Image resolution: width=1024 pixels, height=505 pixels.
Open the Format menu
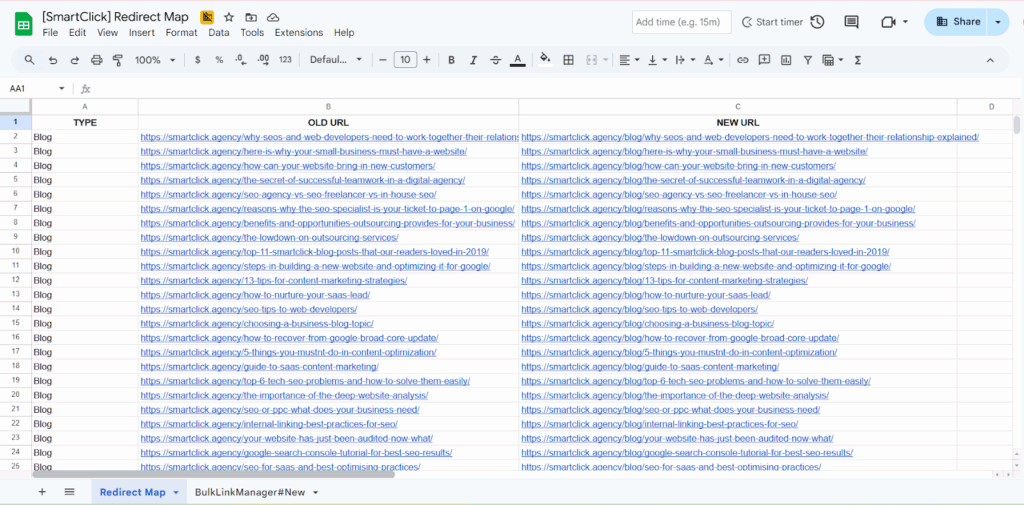tap(181, 33)
